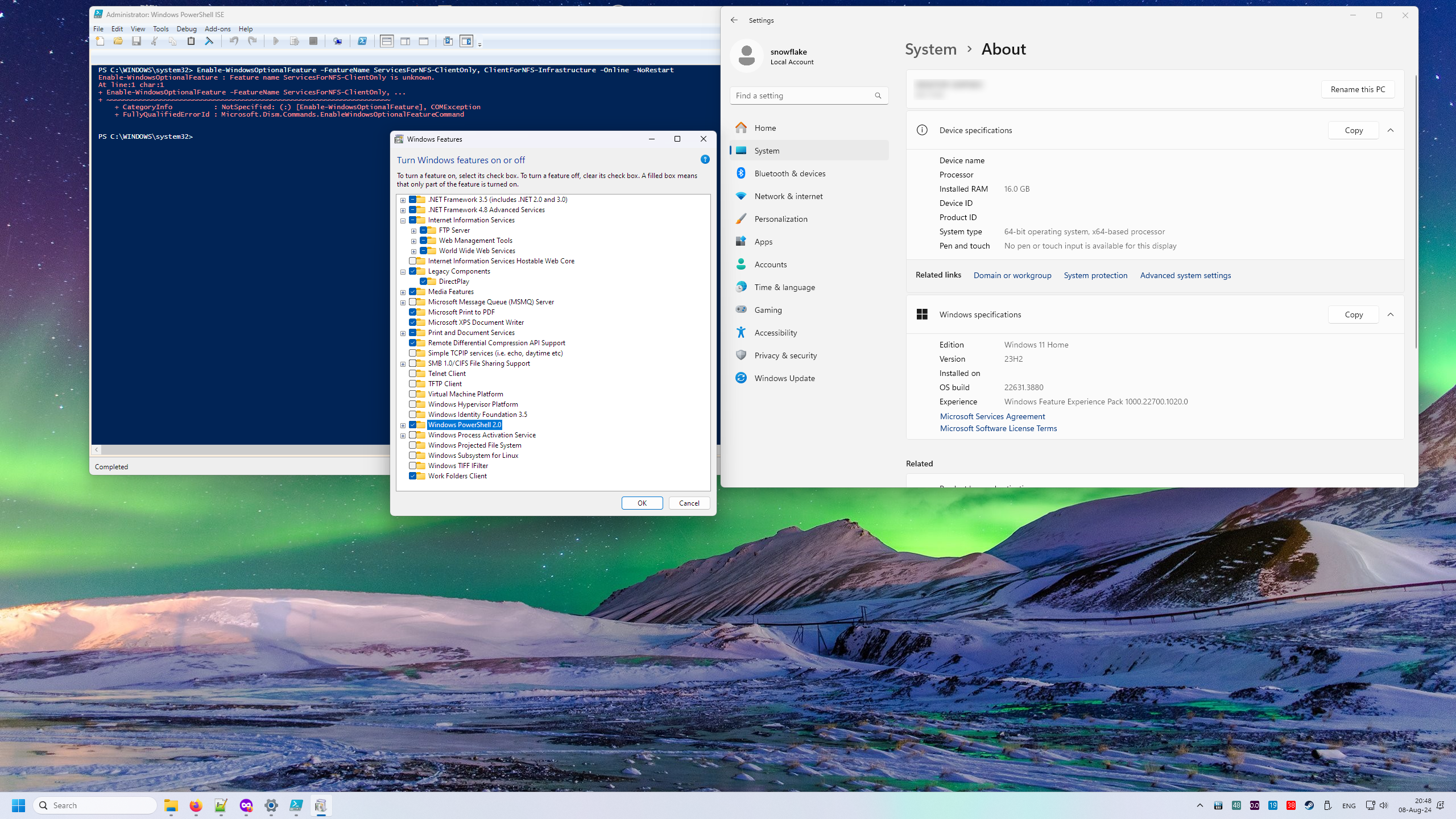Image resolution: width=1456 pixels, height=819 pixels.
Task: Enable Virtual Machine Platform checkbox
Action: pos(413,394)
